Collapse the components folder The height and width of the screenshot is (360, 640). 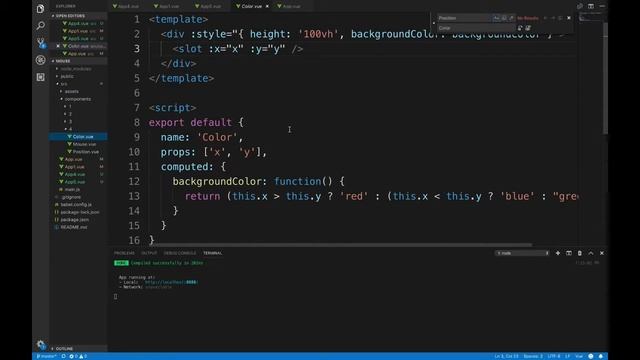78,99
